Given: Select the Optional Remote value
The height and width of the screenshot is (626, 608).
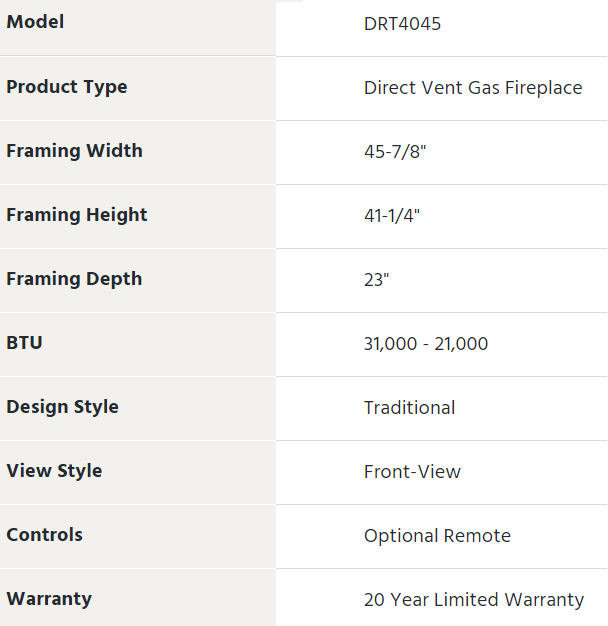Looking at the screenshot, I should [437, 536].
